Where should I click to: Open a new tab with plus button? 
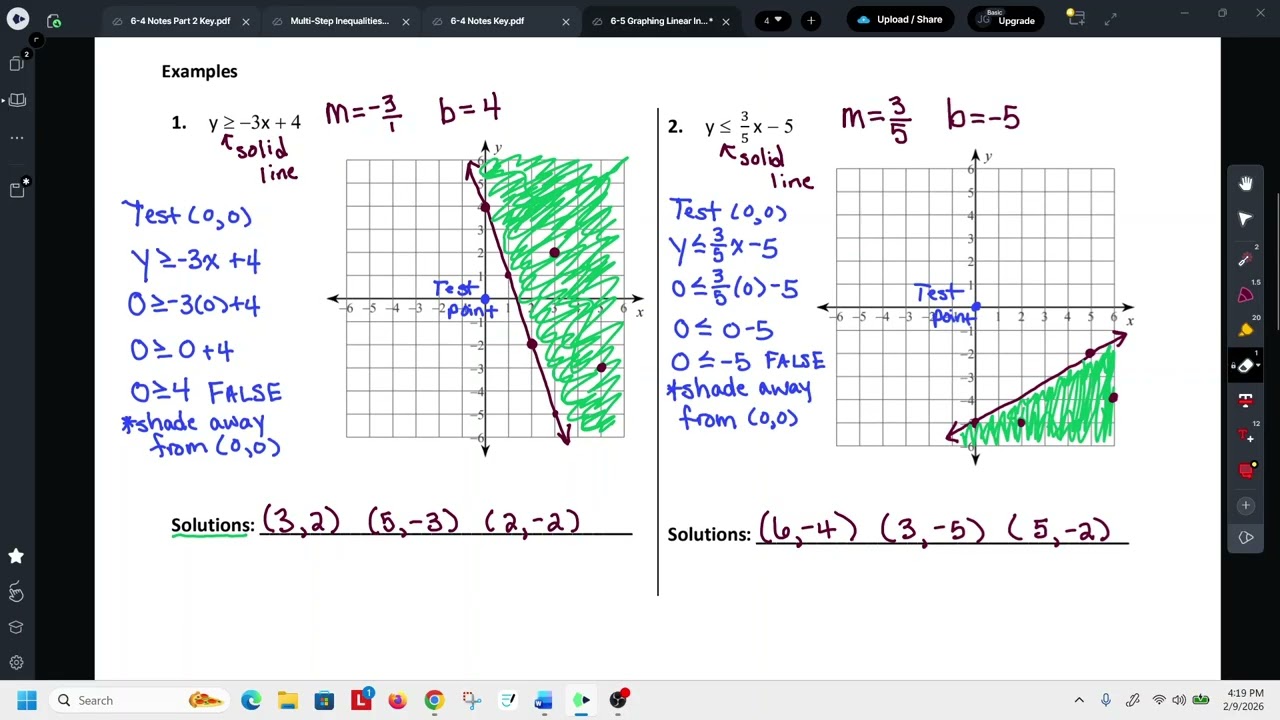[811, 20]
